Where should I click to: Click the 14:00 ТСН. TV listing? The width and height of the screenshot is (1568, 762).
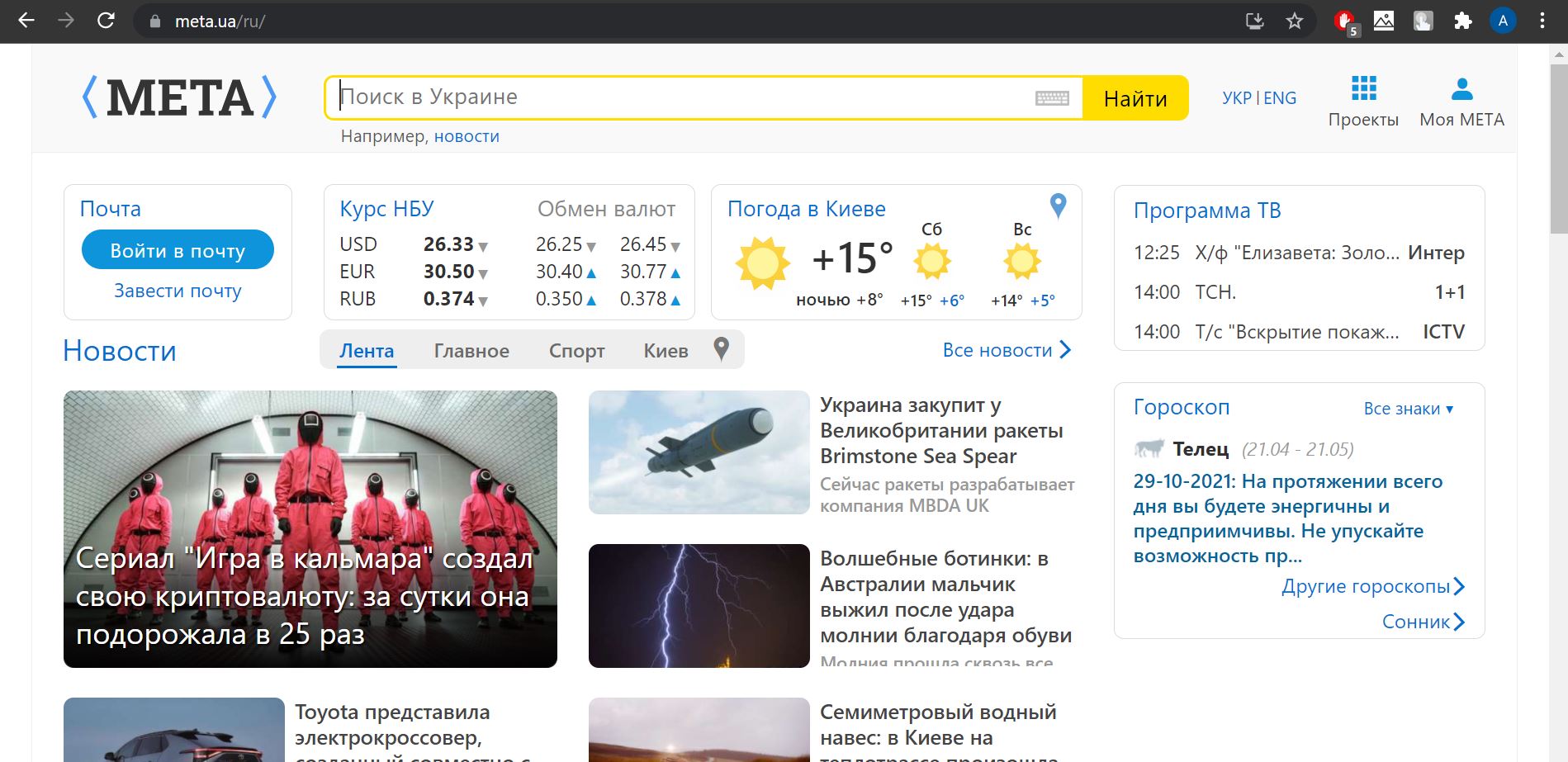pos(1299,292)
